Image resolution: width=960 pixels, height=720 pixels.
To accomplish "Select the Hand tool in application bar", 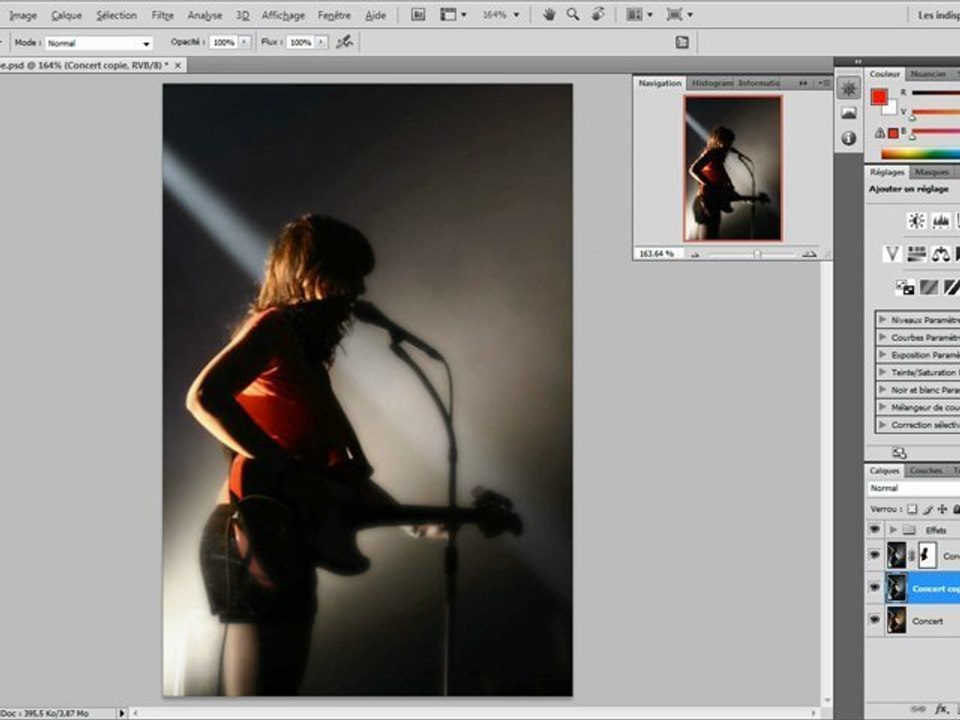I will click(549, 15).
